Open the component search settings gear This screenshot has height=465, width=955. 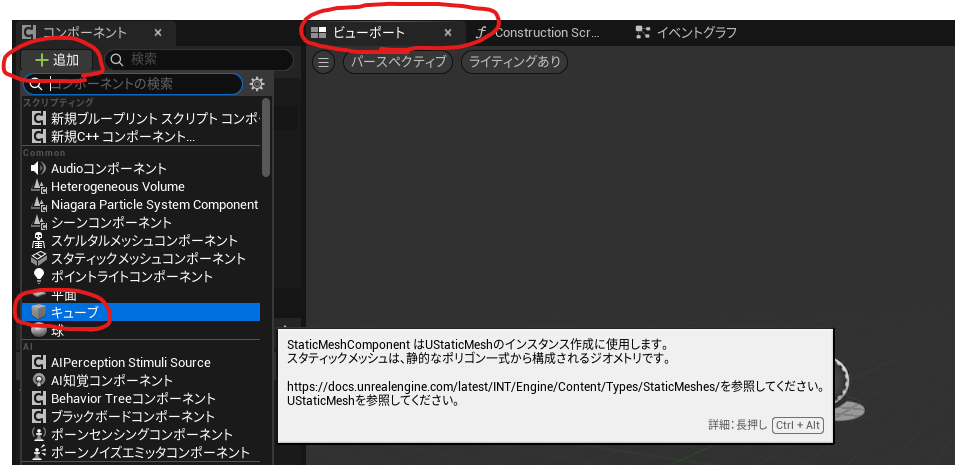pos(257,84)
